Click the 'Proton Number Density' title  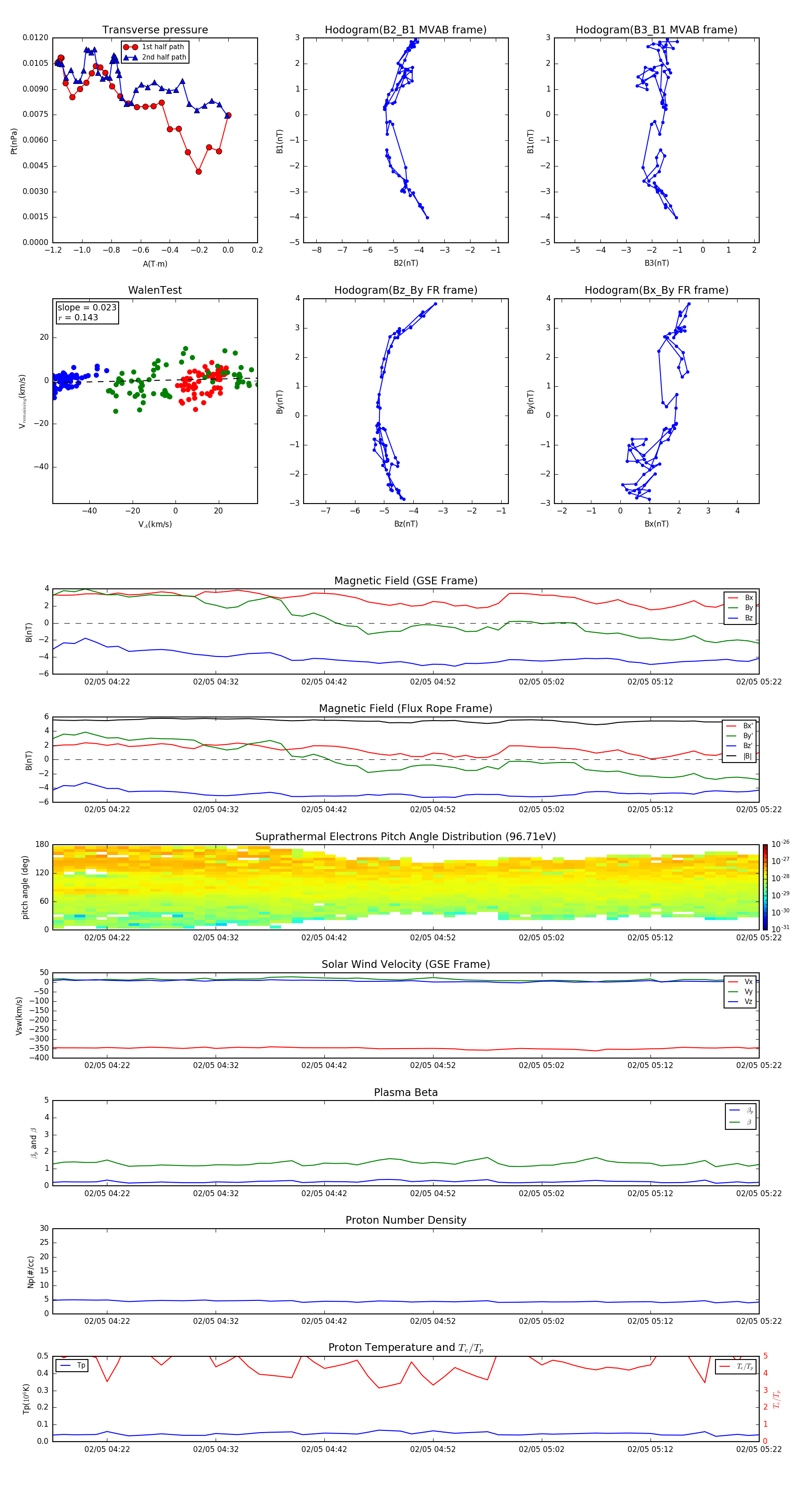click(406, 1220)
